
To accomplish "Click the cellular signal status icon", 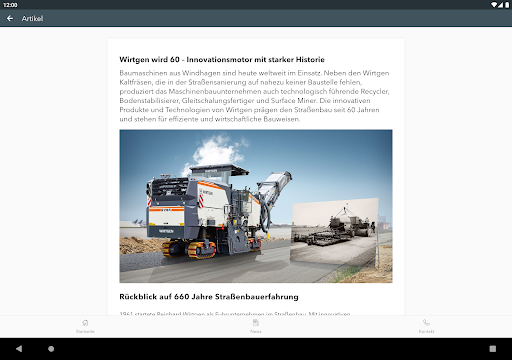I will coord(501,5).
